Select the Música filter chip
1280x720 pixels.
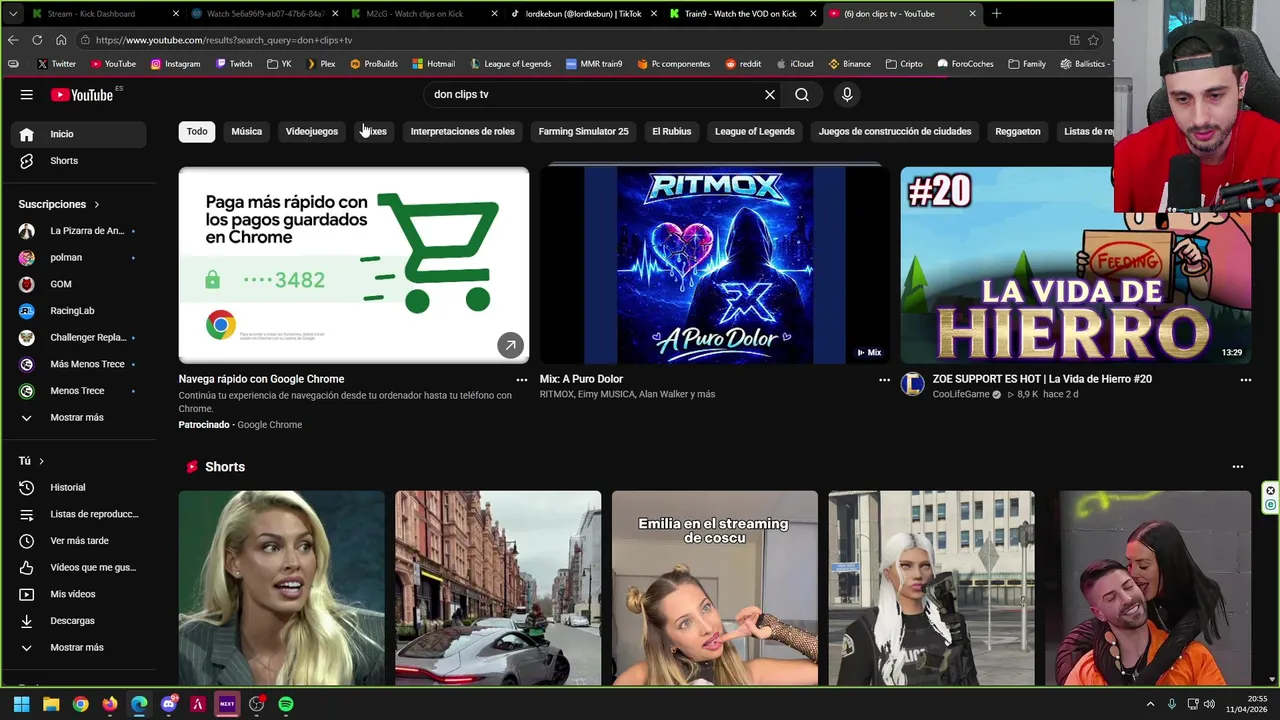click(x=247, y=131)
